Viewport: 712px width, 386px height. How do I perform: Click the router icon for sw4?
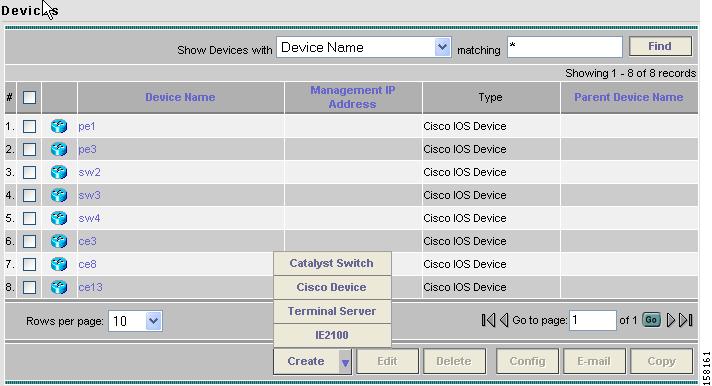[59, 218]
